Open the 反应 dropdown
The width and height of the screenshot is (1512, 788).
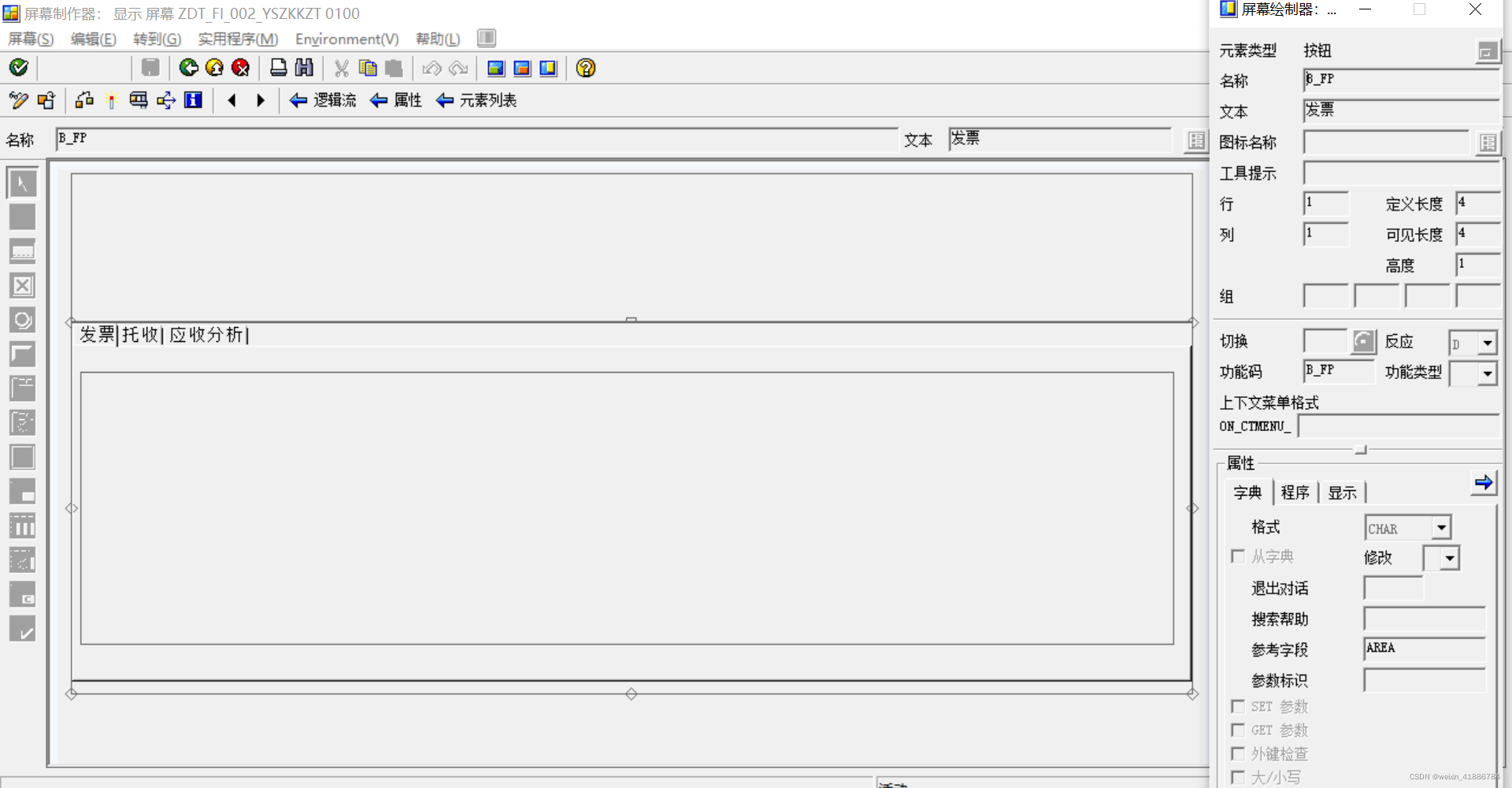tap(1487, 344)
